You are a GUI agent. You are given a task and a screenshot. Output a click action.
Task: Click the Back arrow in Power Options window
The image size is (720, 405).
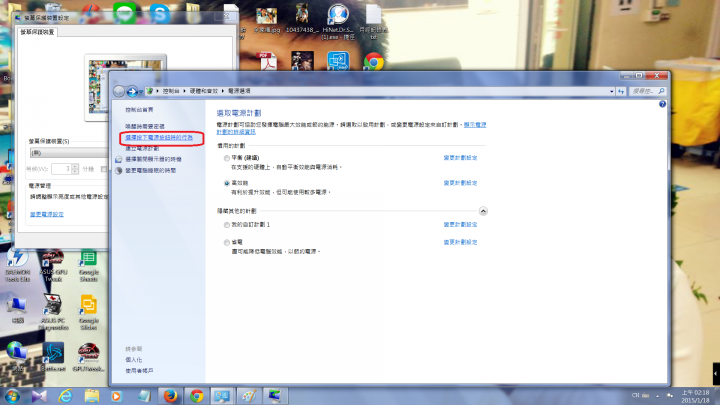[119, 91]
